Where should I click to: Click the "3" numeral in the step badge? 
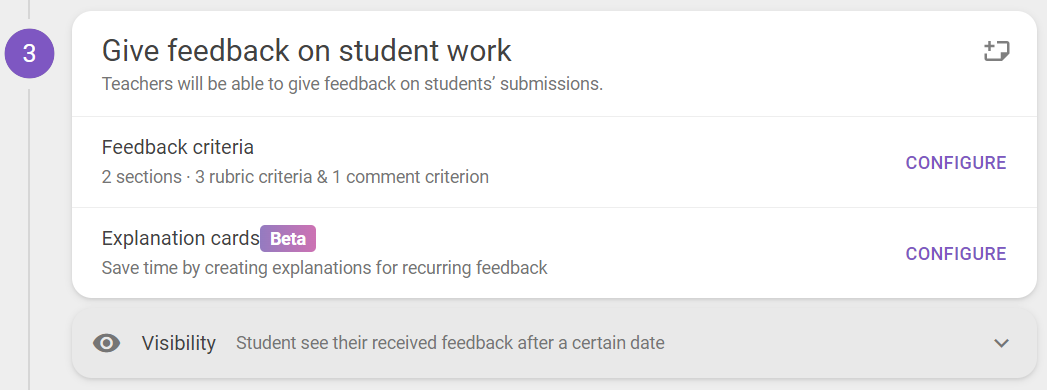pos(29,53)
